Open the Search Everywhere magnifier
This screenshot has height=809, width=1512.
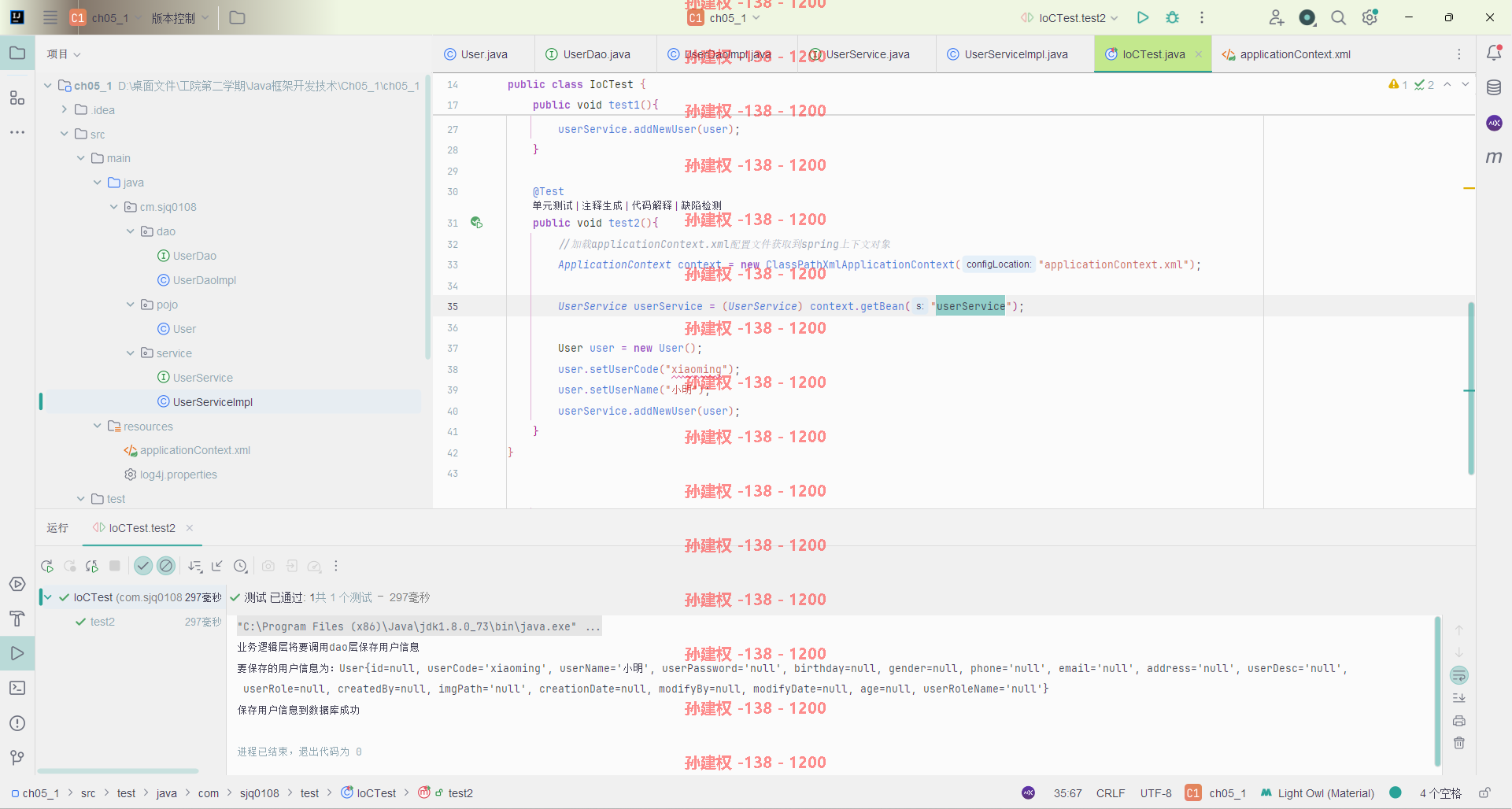click(x=1338, y=17)
